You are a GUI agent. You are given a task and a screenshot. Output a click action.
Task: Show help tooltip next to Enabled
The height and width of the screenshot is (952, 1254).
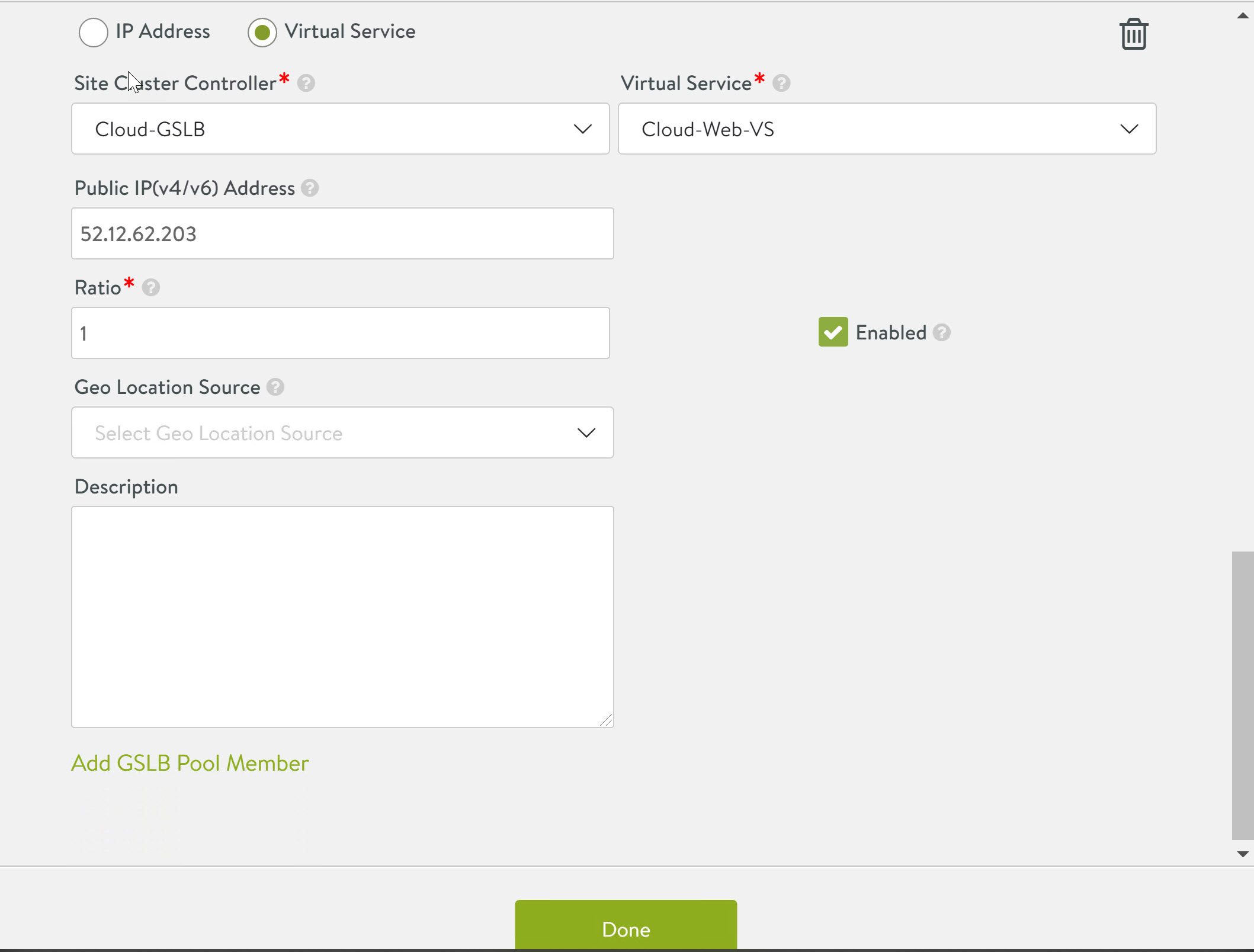click(942, 333)
